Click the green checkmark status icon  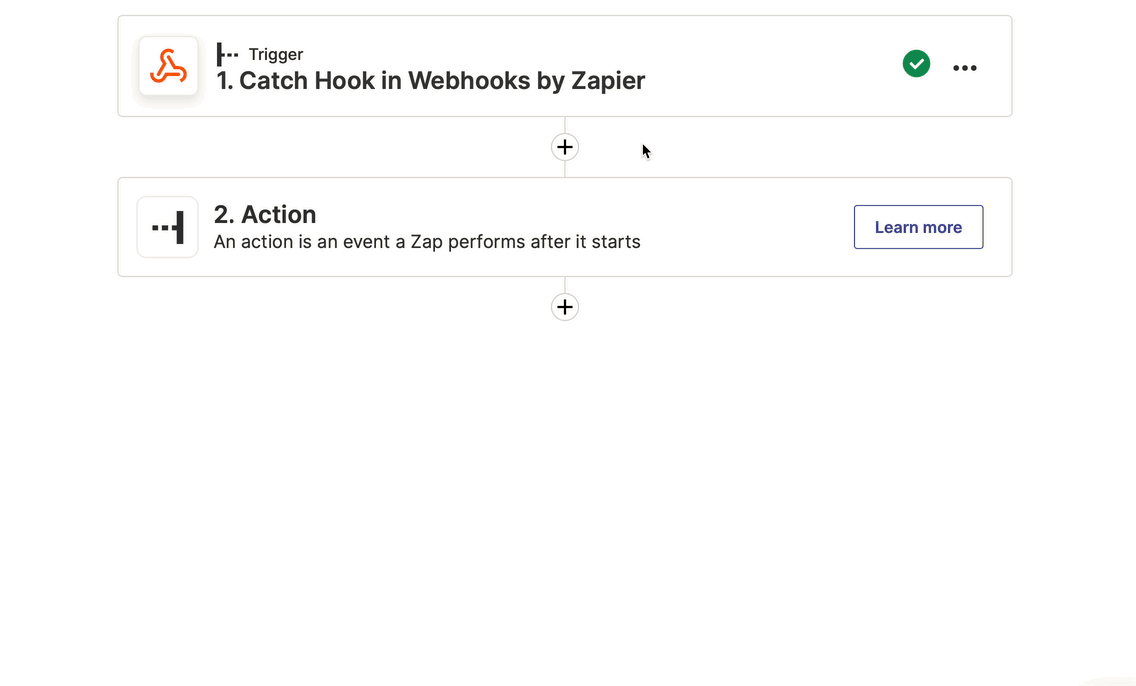[x=916, y=64]
